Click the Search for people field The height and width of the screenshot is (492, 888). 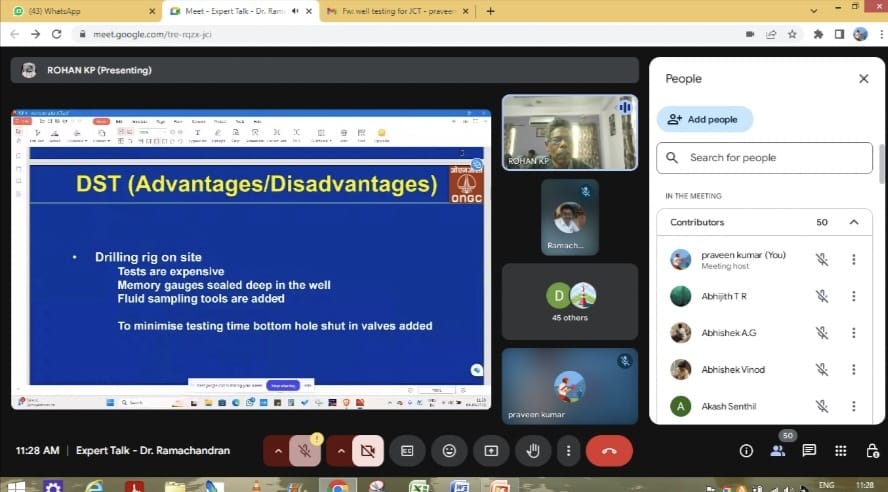click(x=764, y=158)
